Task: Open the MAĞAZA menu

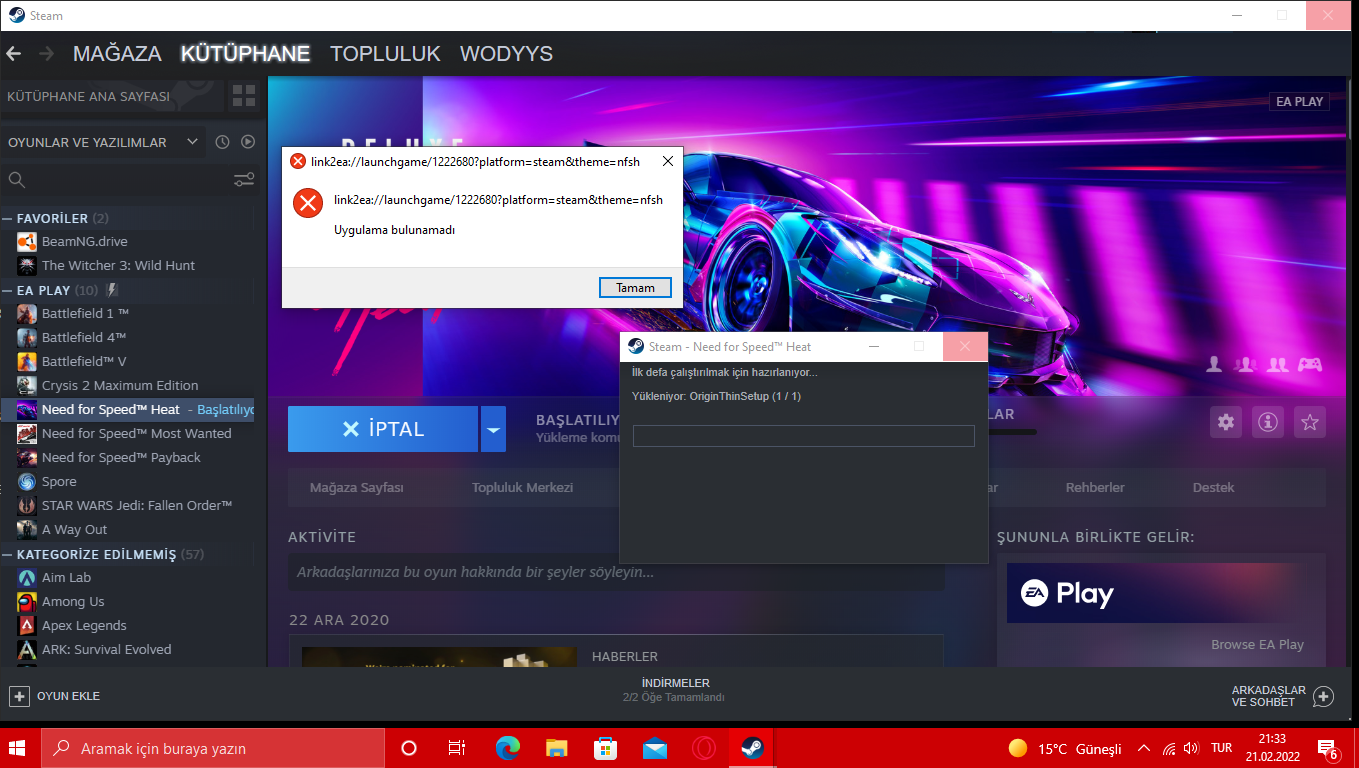Action: point(117,54)
